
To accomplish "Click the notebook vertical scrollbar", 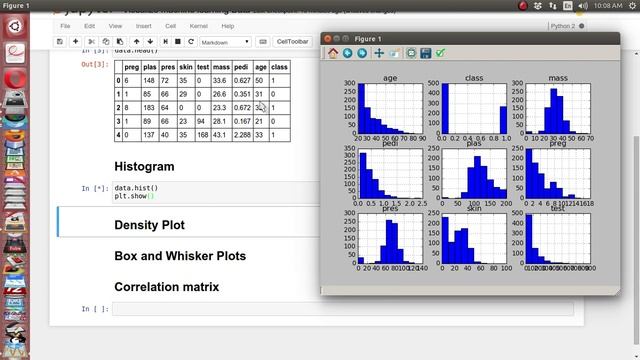I will click(x=636, y=241).
